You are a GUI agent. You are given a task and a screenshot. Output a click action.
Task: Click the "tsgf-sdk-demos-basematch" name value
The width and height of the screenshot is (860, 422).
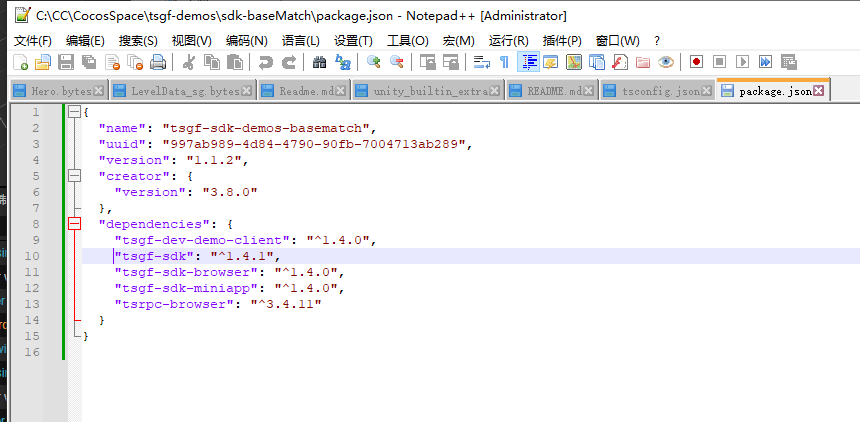point(267,128)
